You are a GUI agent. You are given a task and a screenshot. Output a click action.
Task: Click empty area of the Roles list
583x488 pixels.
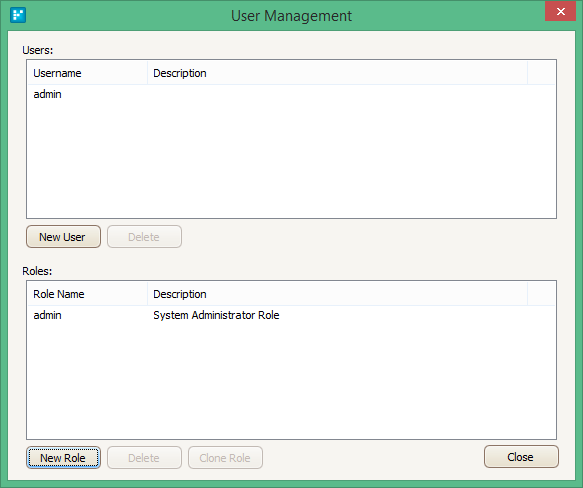coord(291,381)
